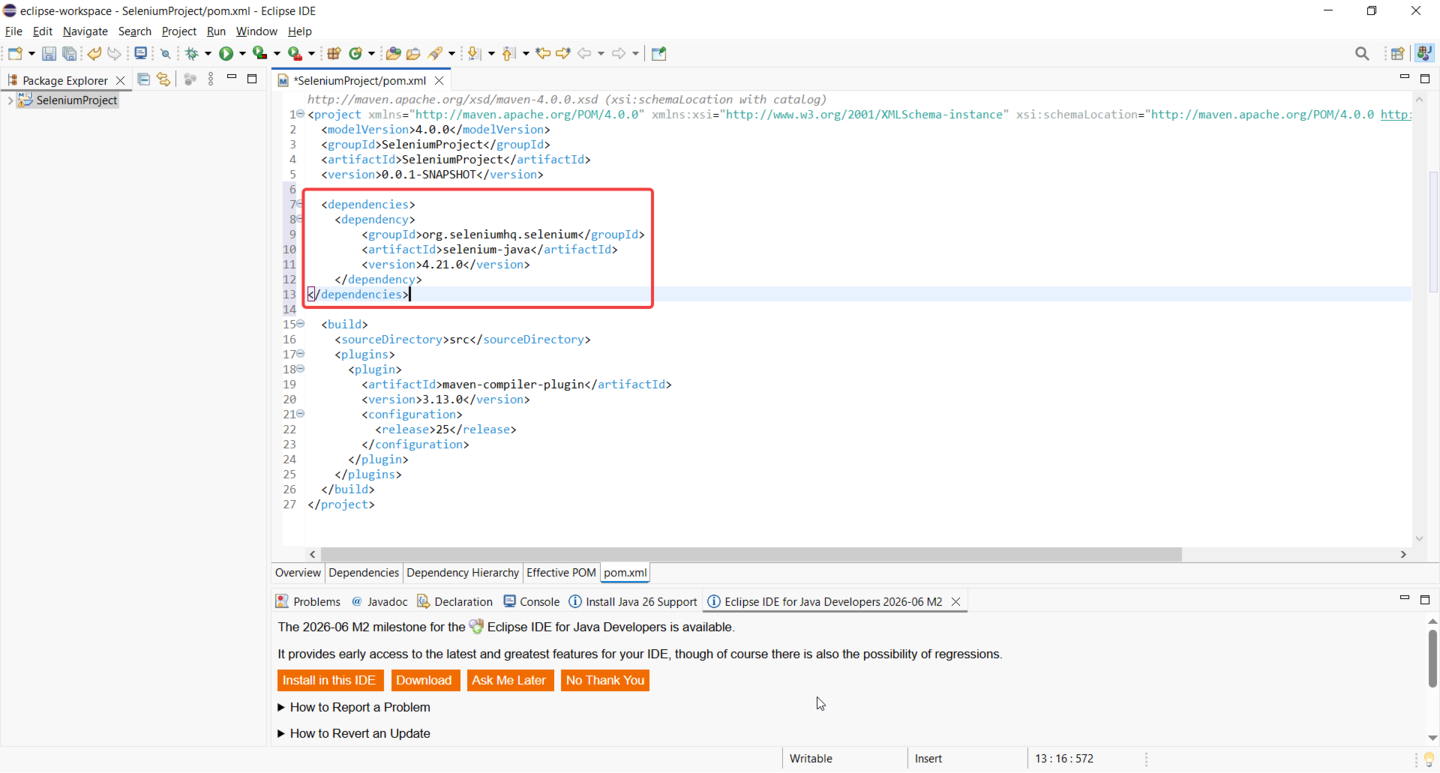The height and width of the screenshot is (773, 1440).
Task: Open the Debug configurations dropdown arrow
Action: 208,54
